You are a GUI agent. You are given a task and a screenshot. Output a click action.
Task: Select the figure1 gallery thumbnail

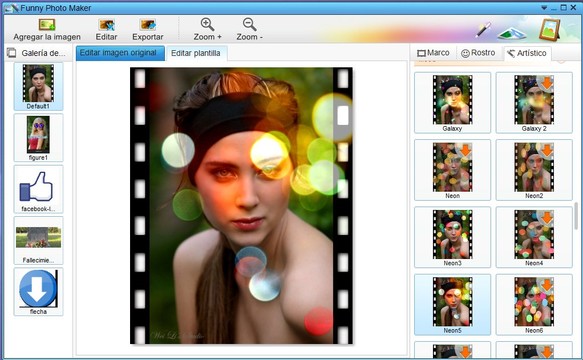pyautogui.click(x=38, y=138)
